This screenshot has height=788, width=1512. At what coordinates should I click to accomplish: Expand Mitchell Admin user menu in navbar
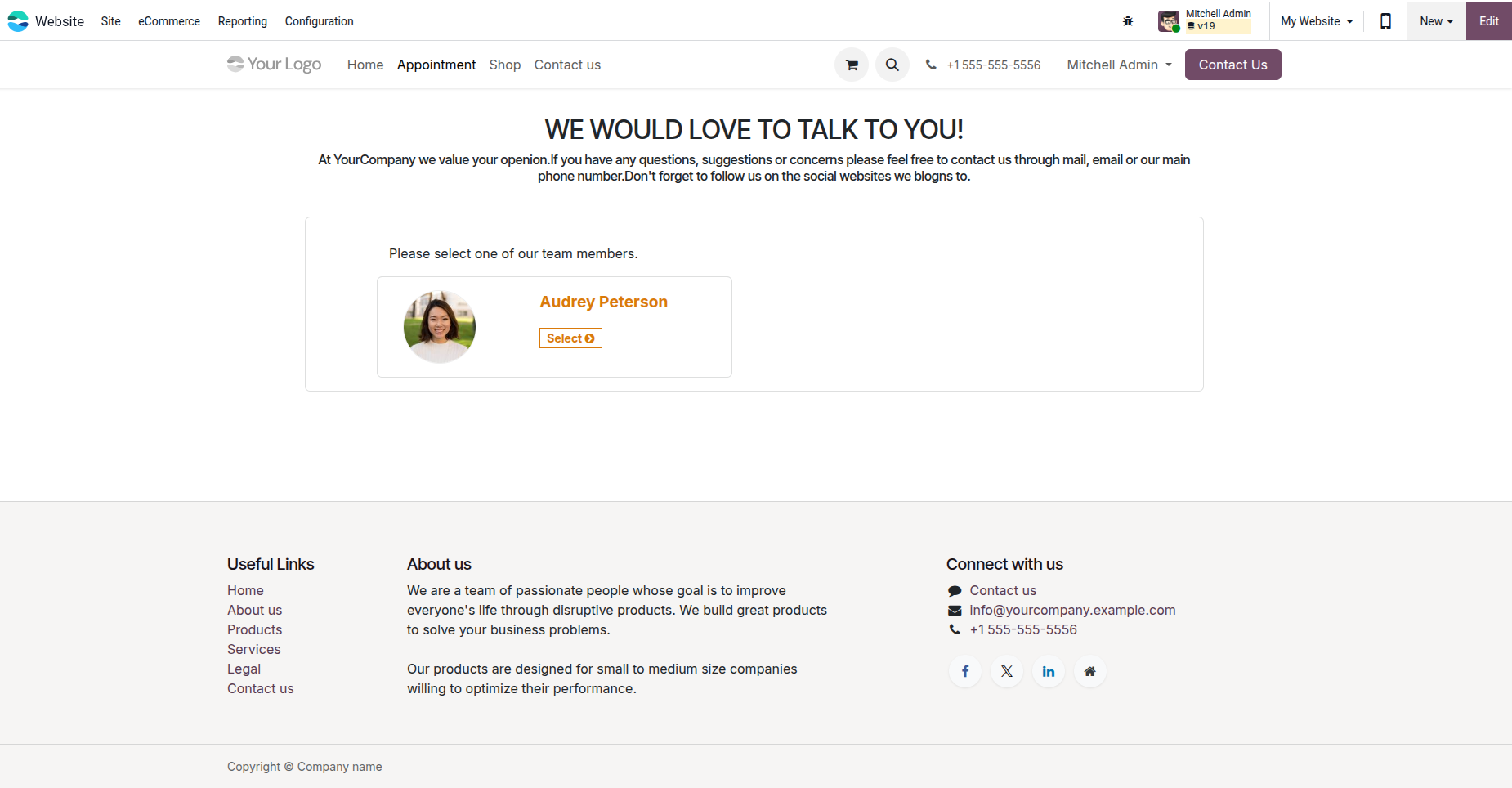(x=1119, y=65)
